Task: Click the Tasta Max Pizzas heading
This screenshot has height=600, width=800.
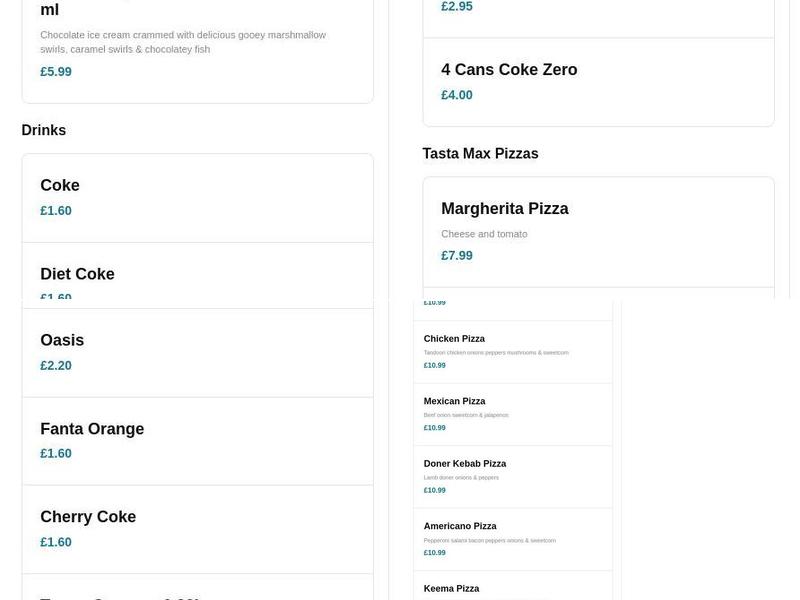Action: (480, 153)
